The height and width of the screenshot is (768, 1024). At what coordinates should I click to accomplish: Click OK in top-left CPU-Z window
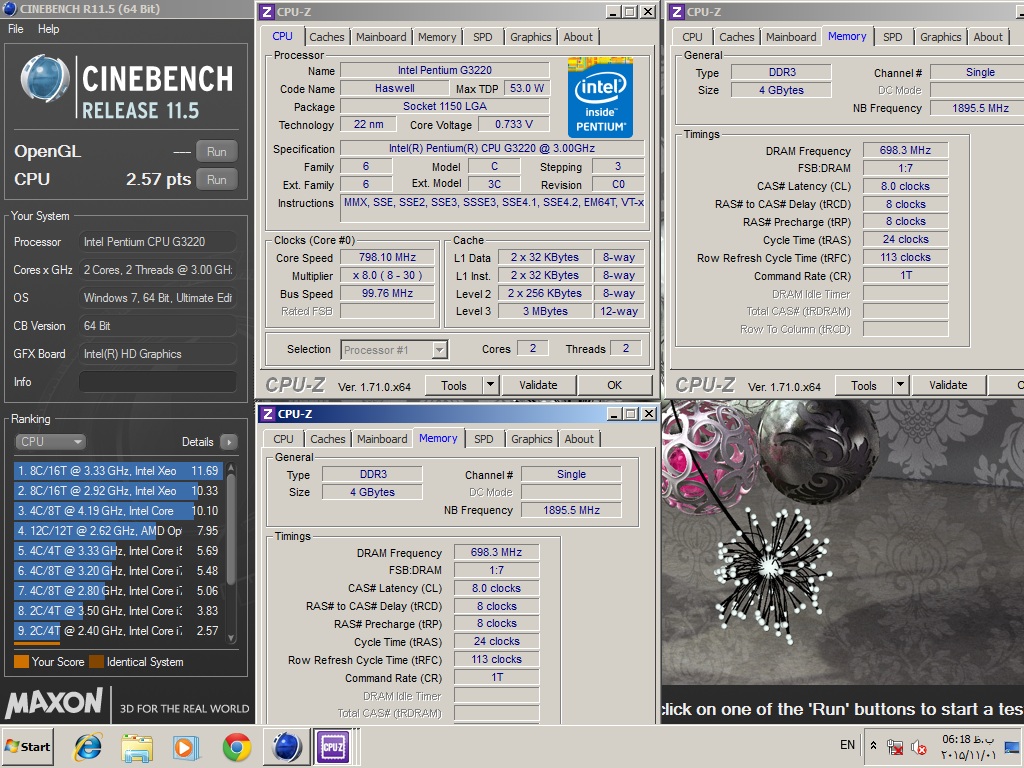tap(615, 385)
